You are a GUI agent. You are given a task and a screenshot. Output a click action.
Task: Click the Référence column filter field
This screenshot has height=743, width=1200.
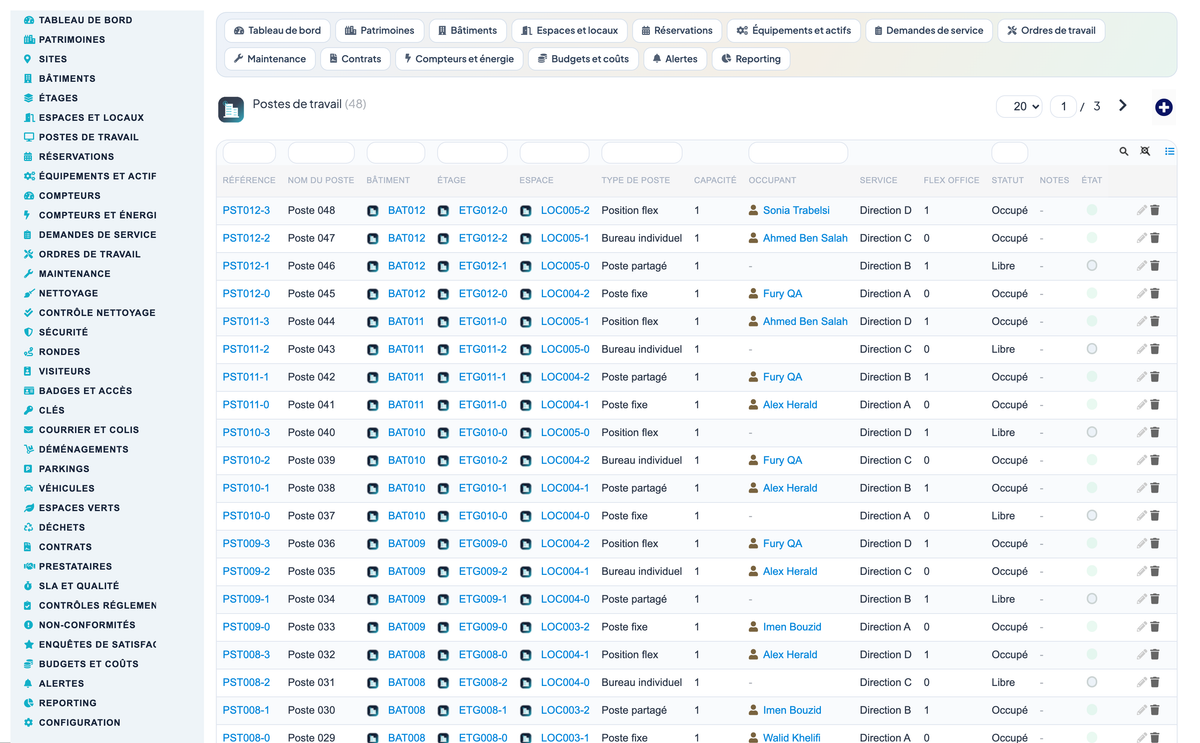click(249, 153)
